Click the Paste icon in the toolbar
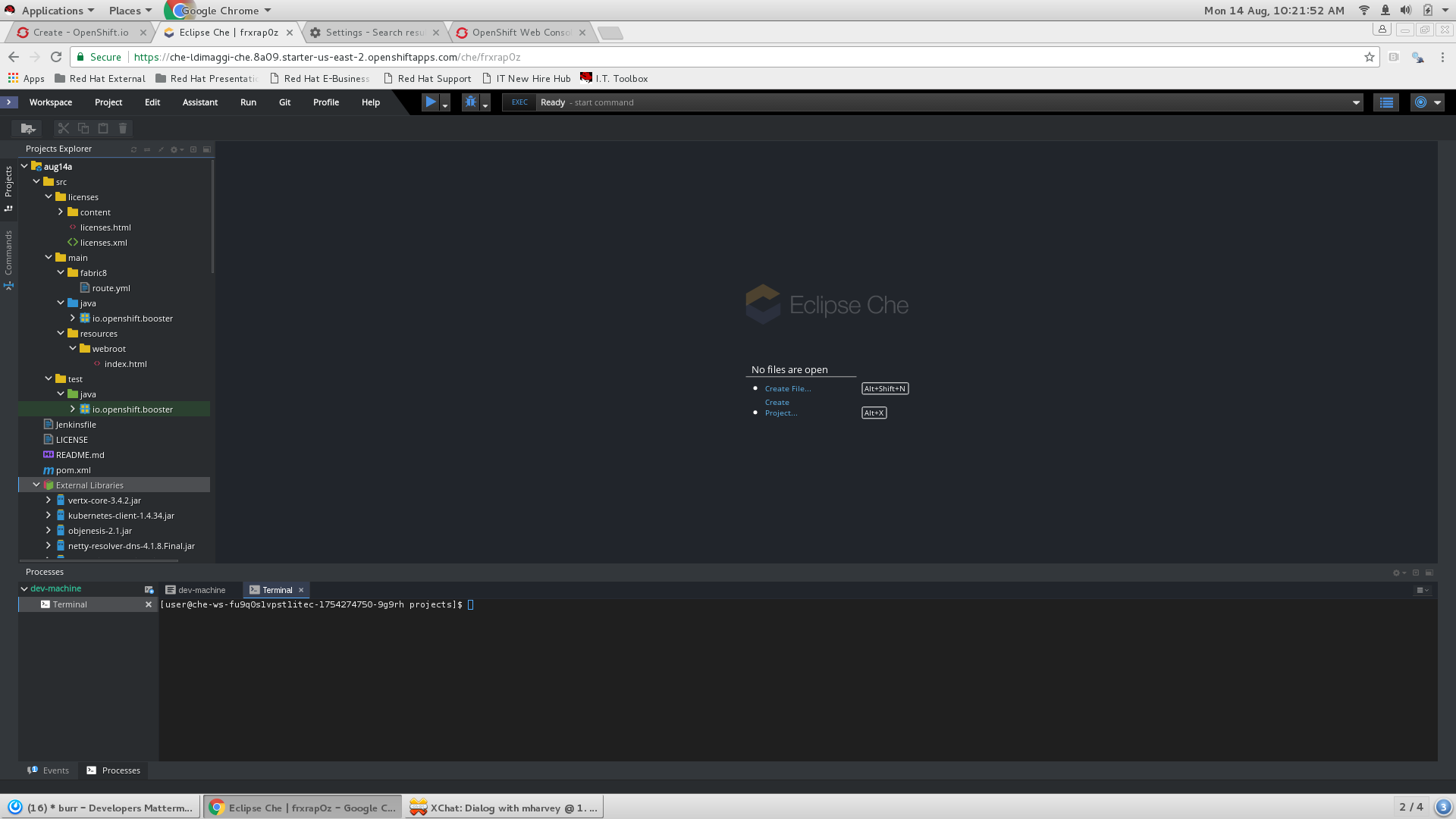This screenshot has width=1456, height=819. [103, 128]
